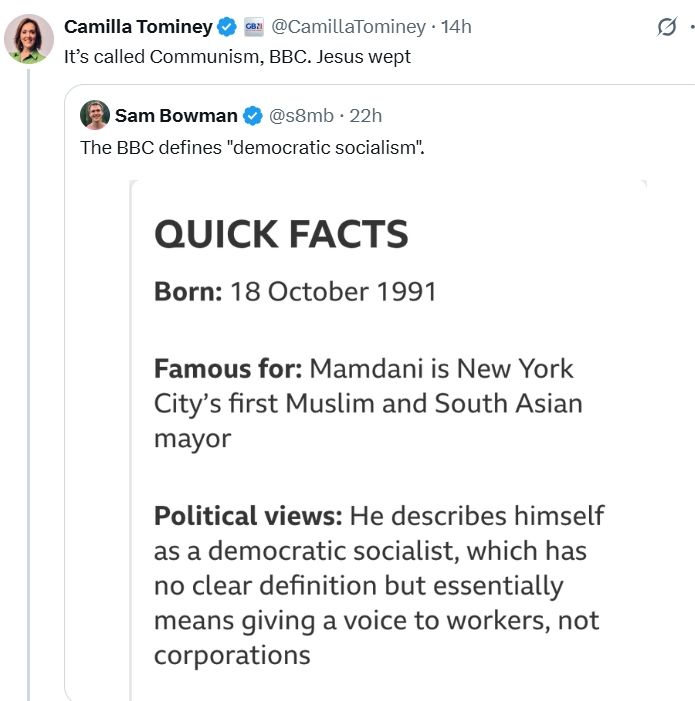Click the tweet text mentioning Communism
695x701 pixels.
[237, 56]
